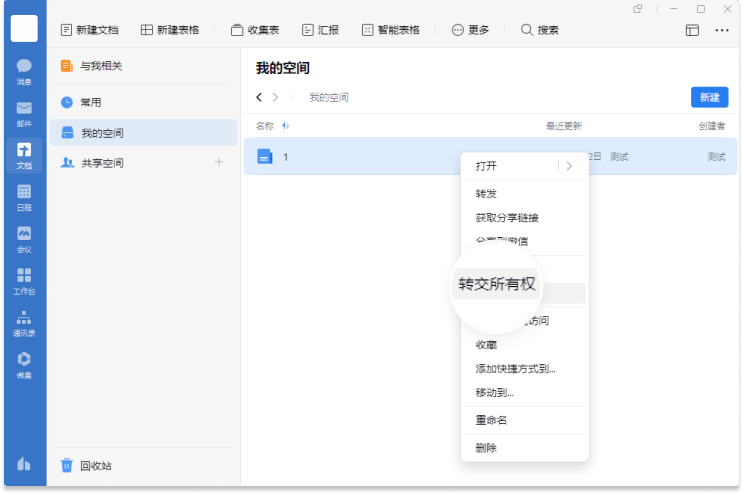This screenshot has height=494, width=743.
Task: Open the three-dots overflow menu at top right
Action: [x=722, y=30]
